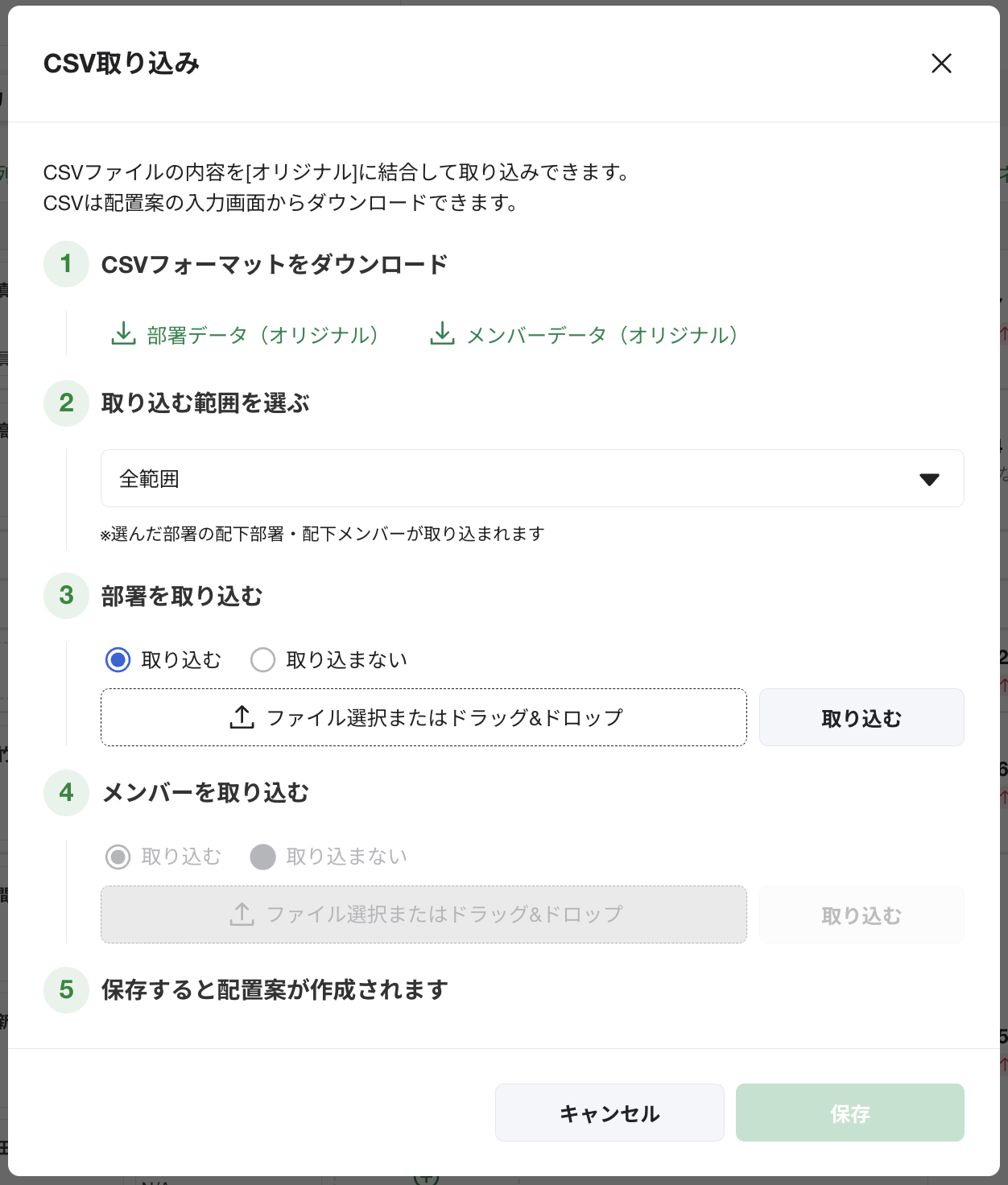Click 部署 ファイル選択またはドラッグ&ドロップ area
1008x1185 pixels.
pos(423,717)
